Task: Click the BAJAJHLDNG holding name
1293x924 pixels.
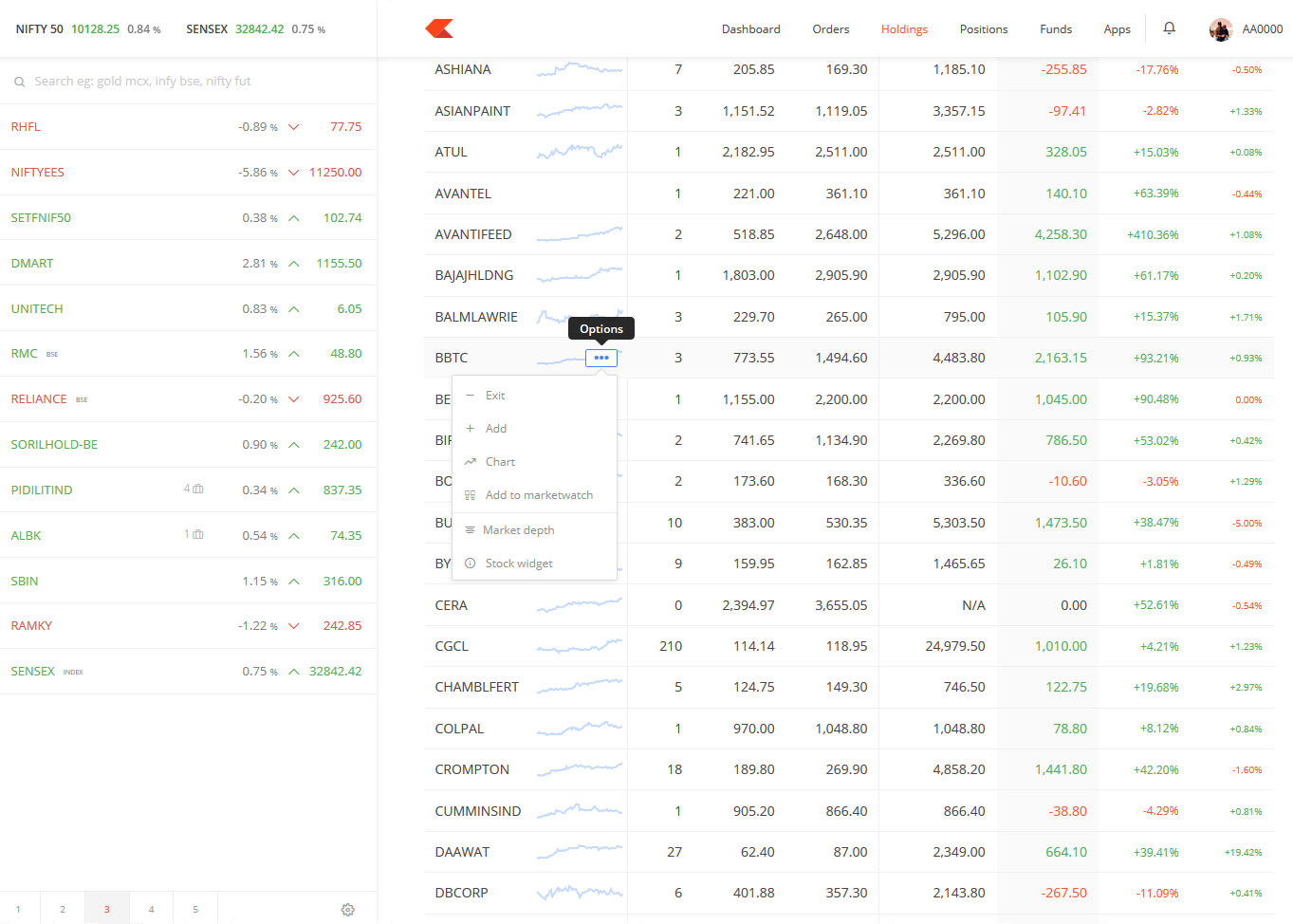Action: 474,275
